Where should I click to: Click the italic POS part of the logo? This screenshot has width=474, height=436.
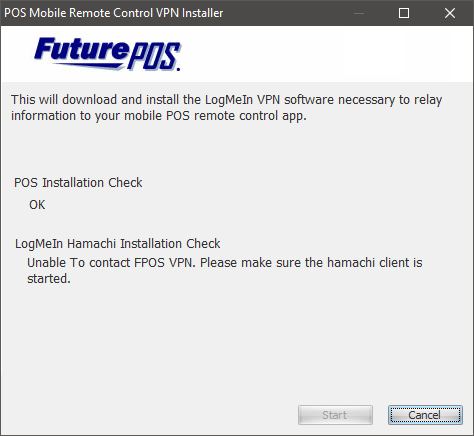tap(154, 56)
